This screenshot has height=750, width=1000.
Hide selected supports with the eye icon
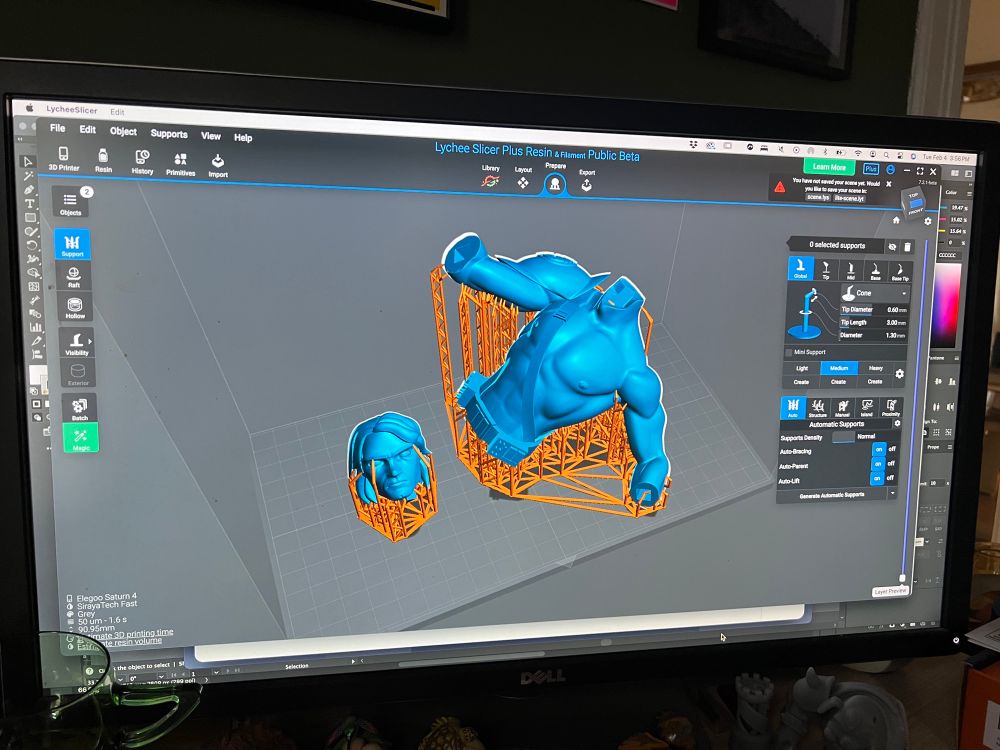pyautogui.click(x=892, y=247)
